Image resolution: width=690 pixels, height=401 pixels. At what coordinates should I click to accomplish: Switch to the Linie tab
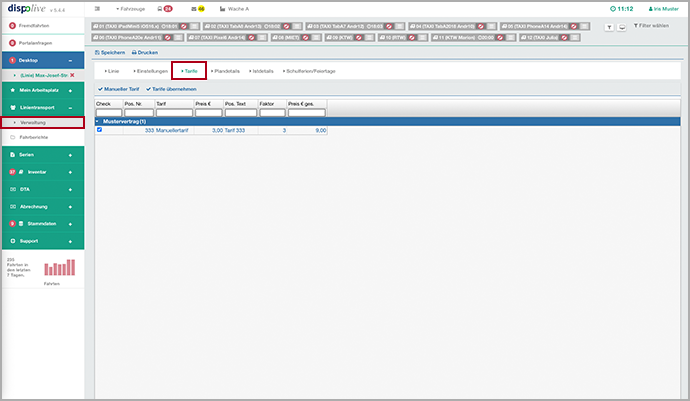click(112, 71)
